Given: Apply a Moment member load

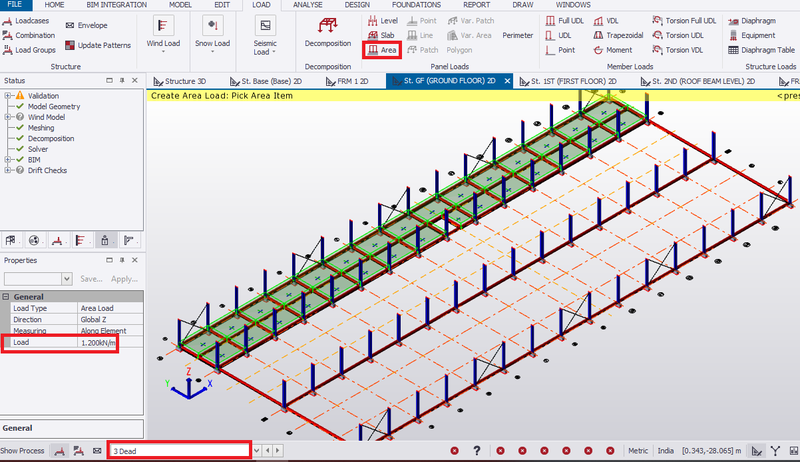Looking at the screenshot, I should 613,50.
